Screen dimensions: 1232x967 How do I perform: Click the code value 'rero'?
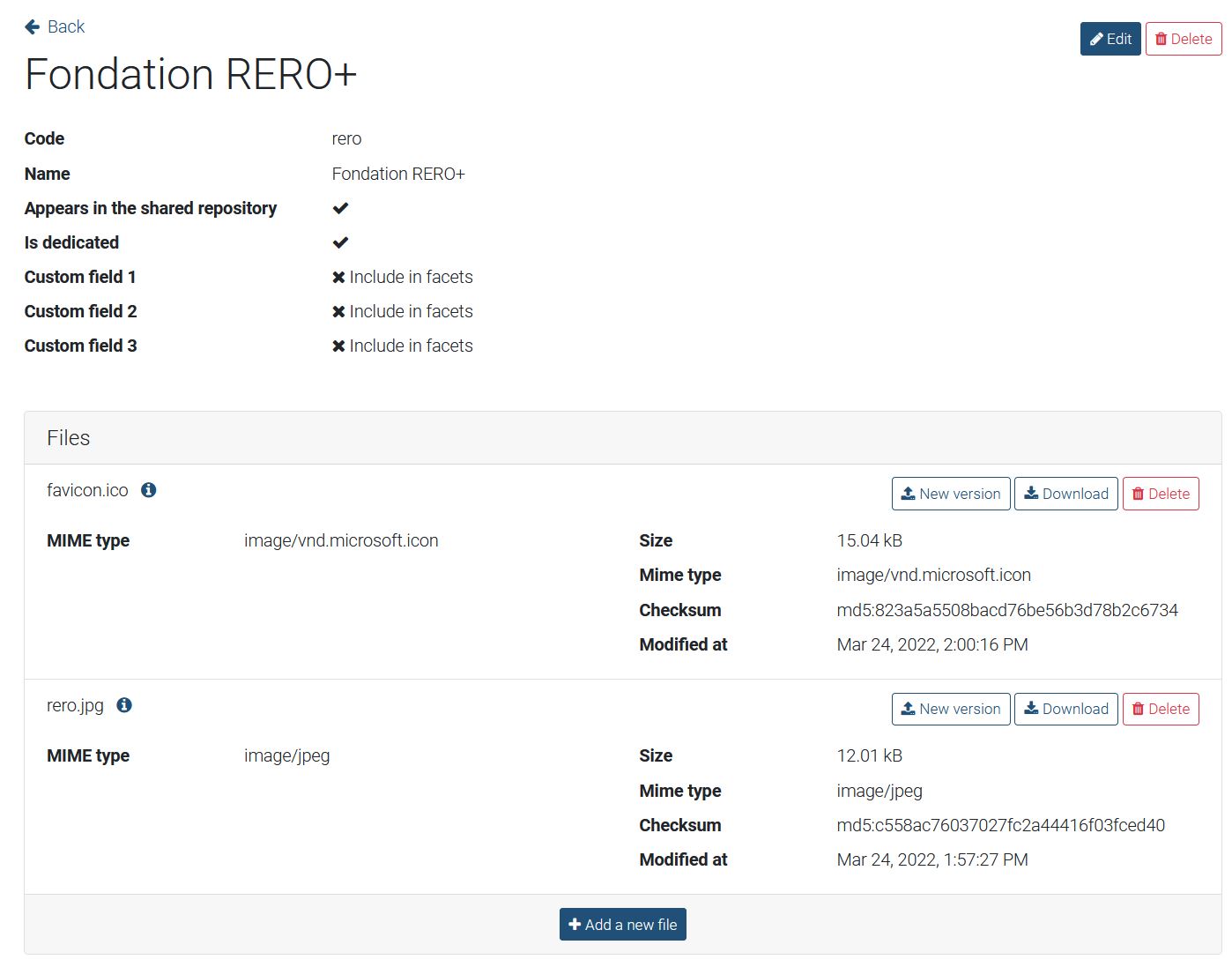pyautogui.click(x=346, y=138)
